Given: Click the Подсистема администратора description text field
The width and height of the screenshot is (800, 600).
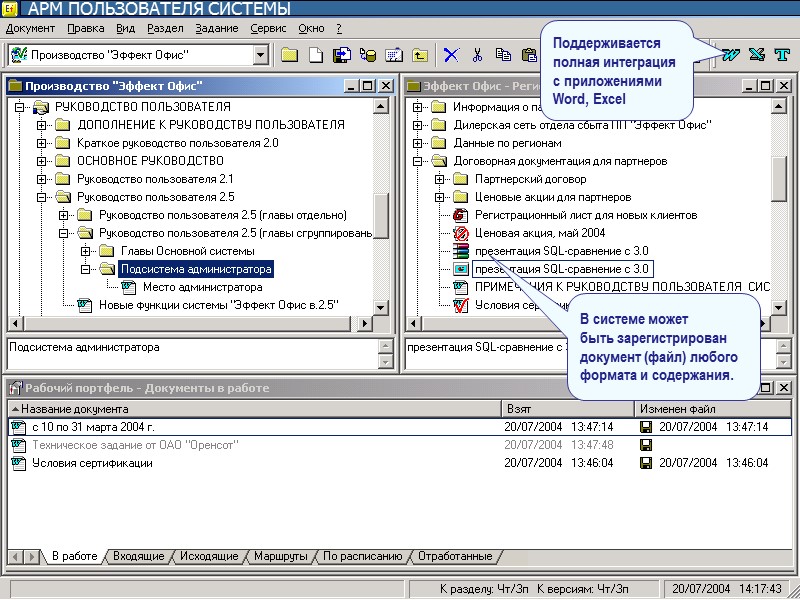Looking at the screenshot, I should pyautogui.click(x=194, y=354).
